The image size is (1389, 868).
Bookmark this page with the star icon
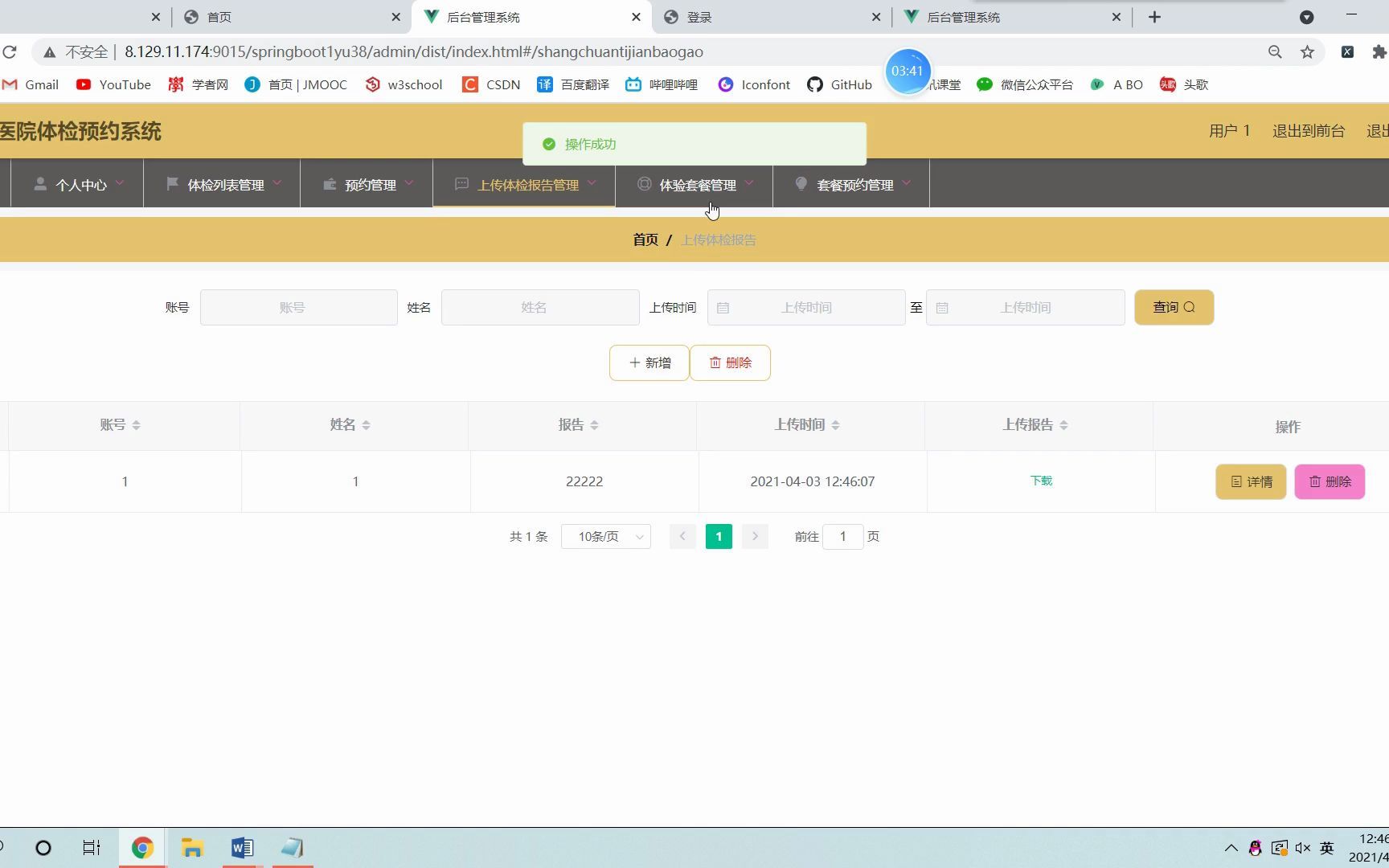pyautogui.click(x=1308, y=52)
